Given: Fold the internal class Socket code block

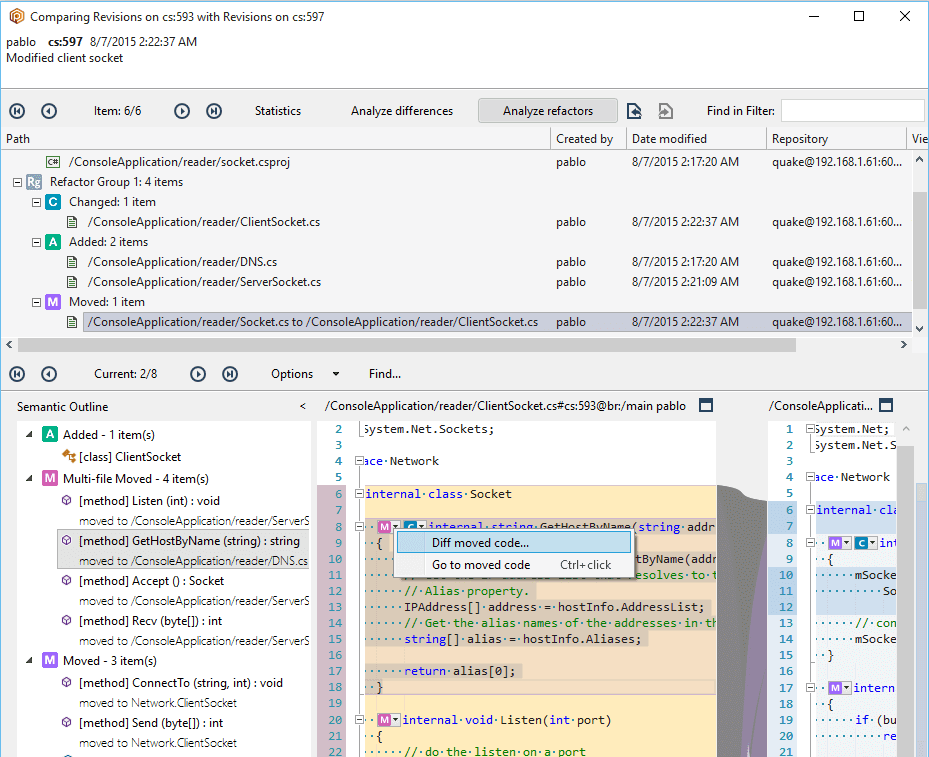Looking at the screenshot, I should [359, 494].
